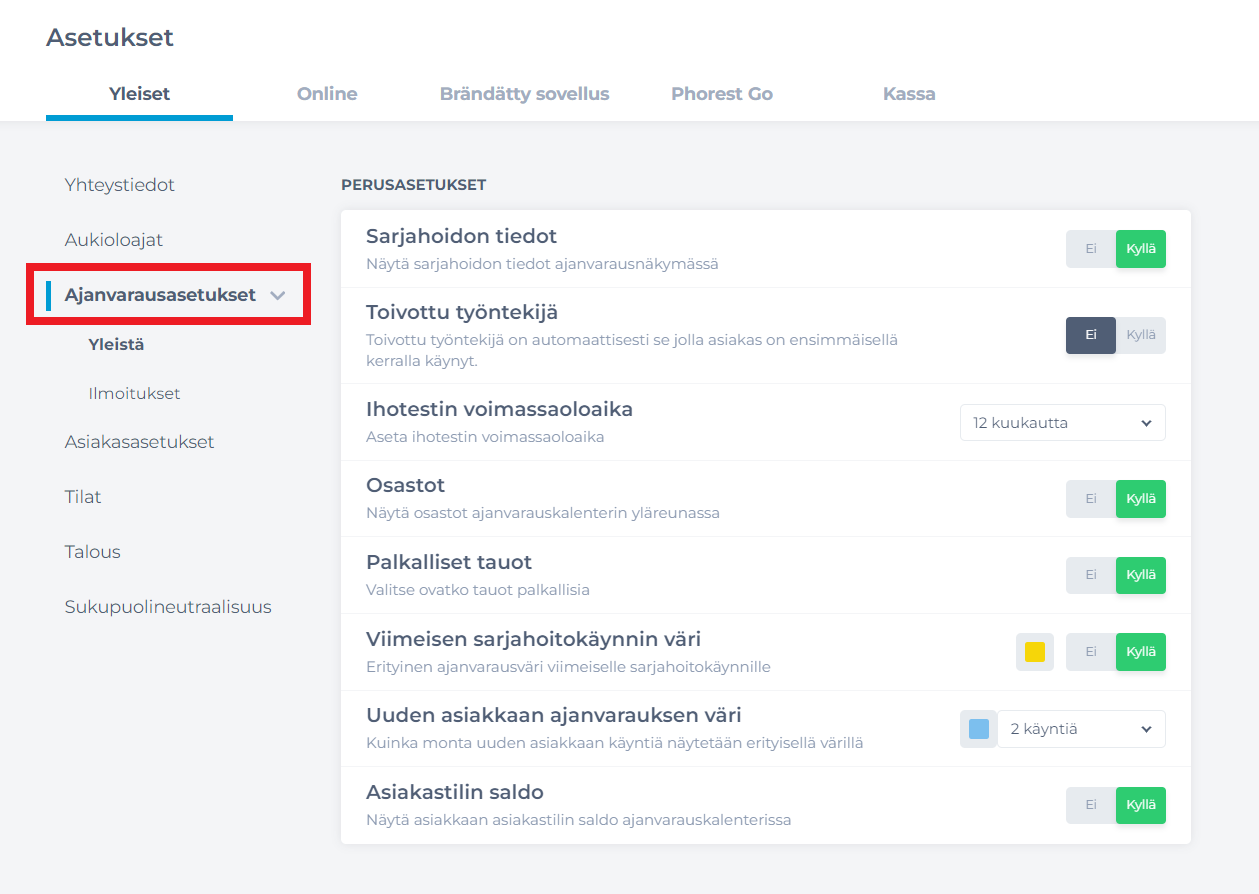Set Palkalliset tauot to Ei
1259x894 pixels.
[x=1091, y=575]
